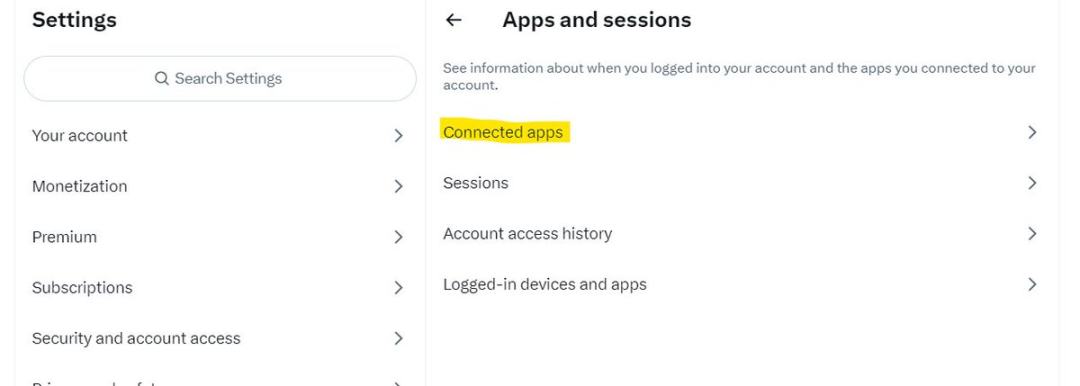Open the Premium settings entry
1080x386 pixels.
220,237
